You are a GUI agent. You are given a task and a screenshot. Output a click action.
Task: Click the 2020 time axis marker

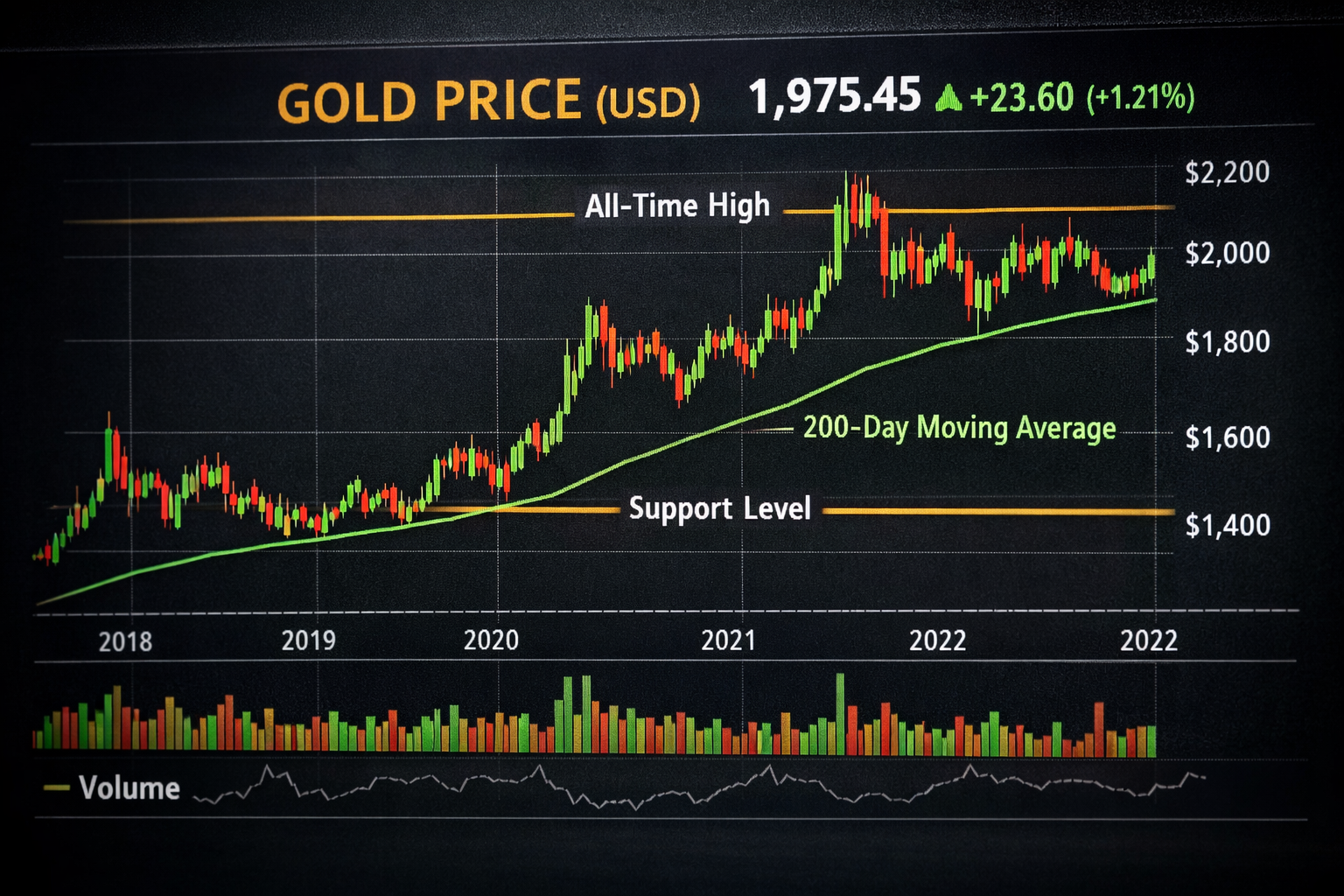click(491, 640)
